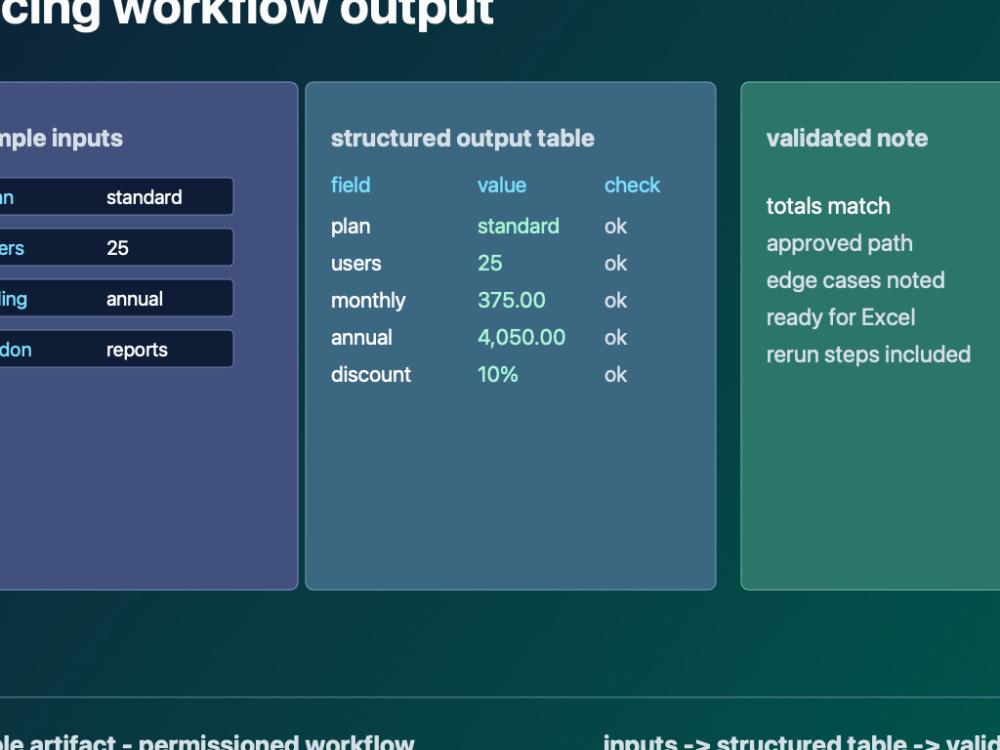This screenshot has height=750, width=1000.
Task: Click the '25' sample input field
Action: (x=115, y=247)
